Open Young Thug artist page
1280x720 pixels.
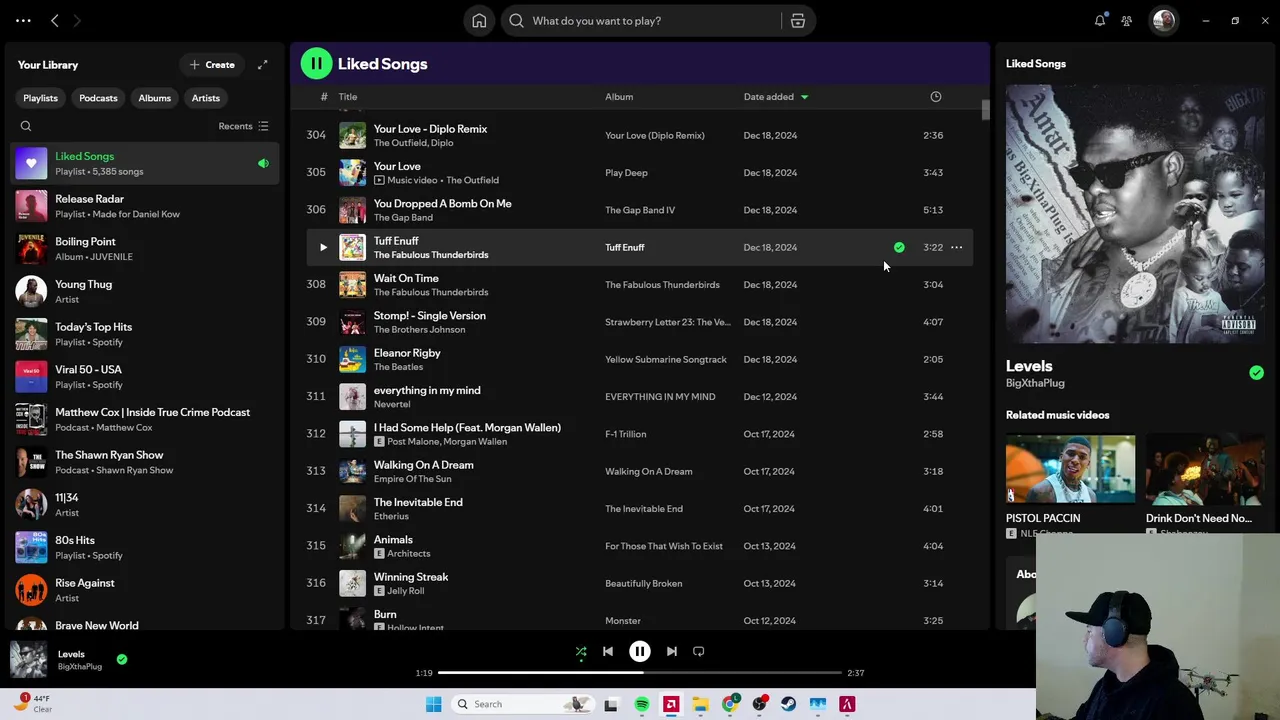[146, 292]
